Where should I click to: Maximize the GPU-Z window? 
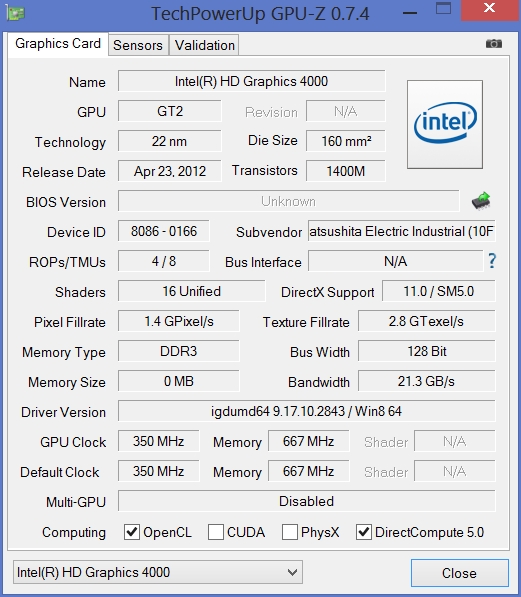click(x=443, y=9)
